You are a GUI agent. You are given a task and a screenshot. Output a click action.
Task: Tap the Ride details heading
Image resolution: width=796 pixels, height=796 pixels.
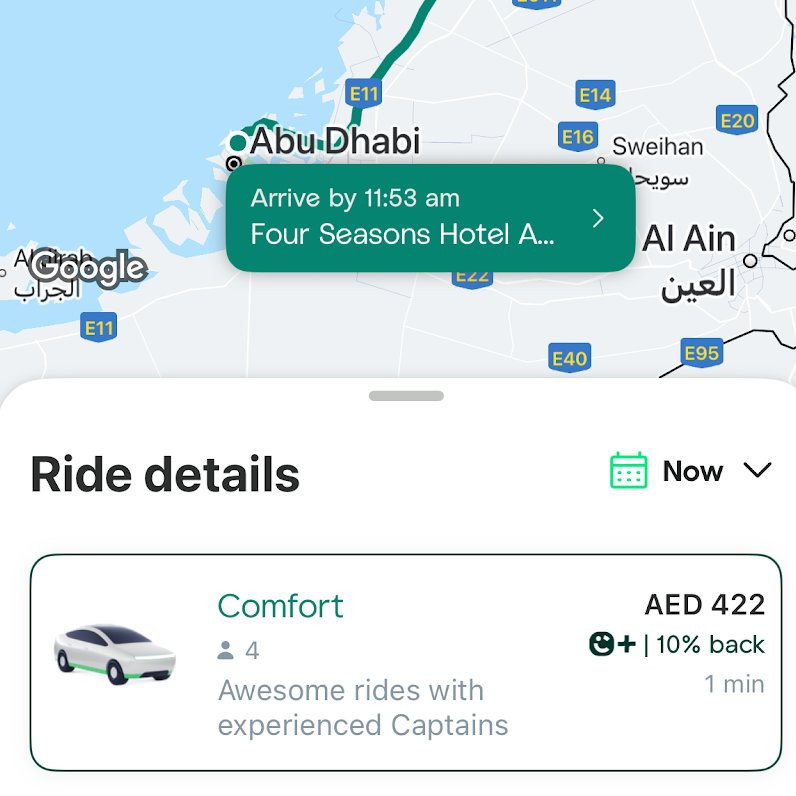(x=165, y=474)
